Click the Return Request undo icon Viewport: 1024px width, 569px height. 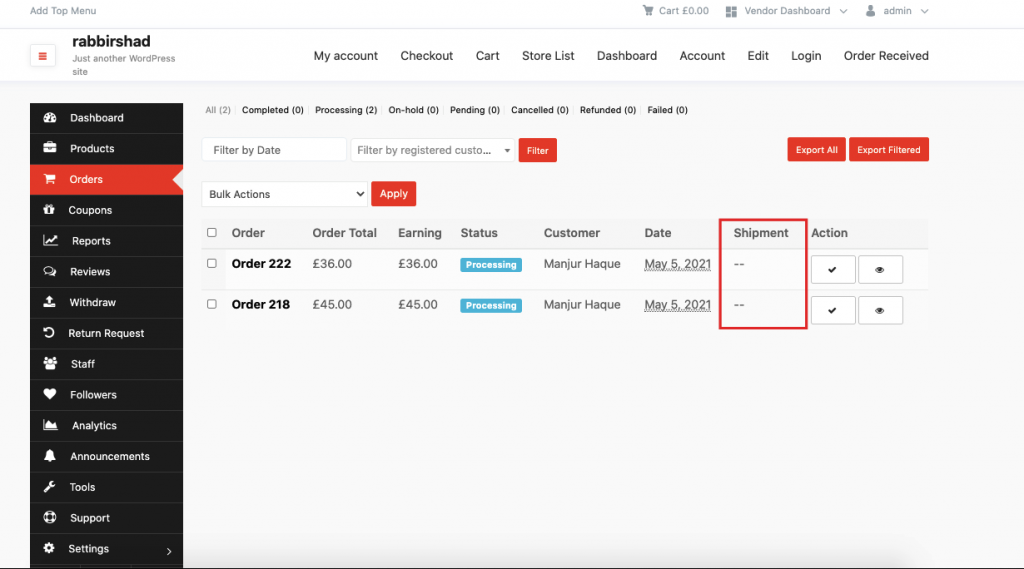coord(48,333)
